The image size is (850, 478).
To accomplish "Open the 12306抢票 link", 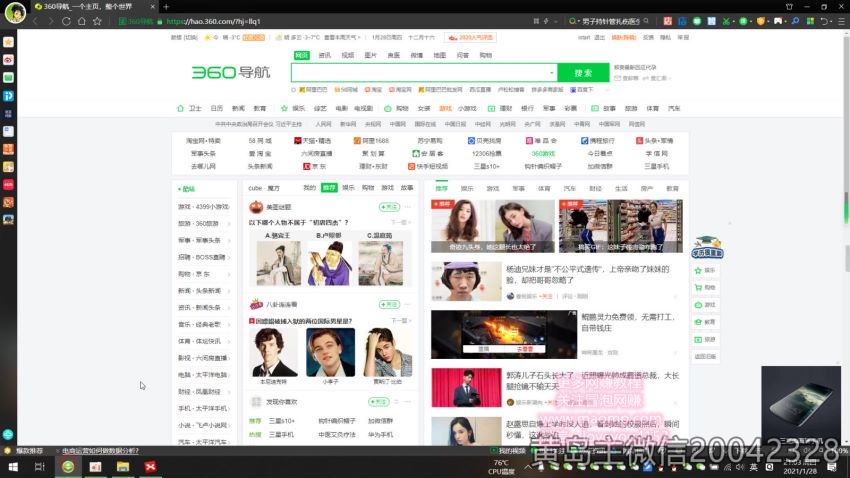I will (x=487, y=154).
